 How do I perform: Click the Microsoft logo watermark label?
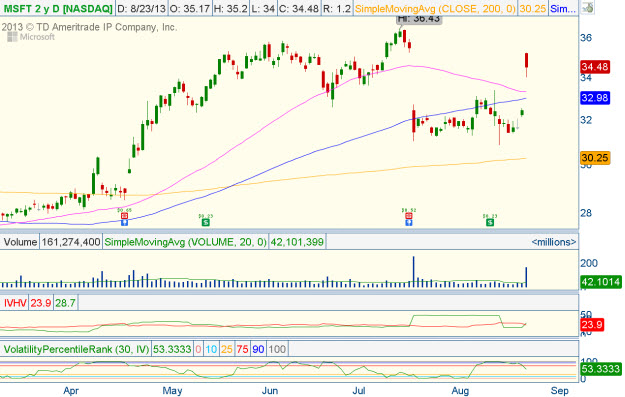[31, 37]
